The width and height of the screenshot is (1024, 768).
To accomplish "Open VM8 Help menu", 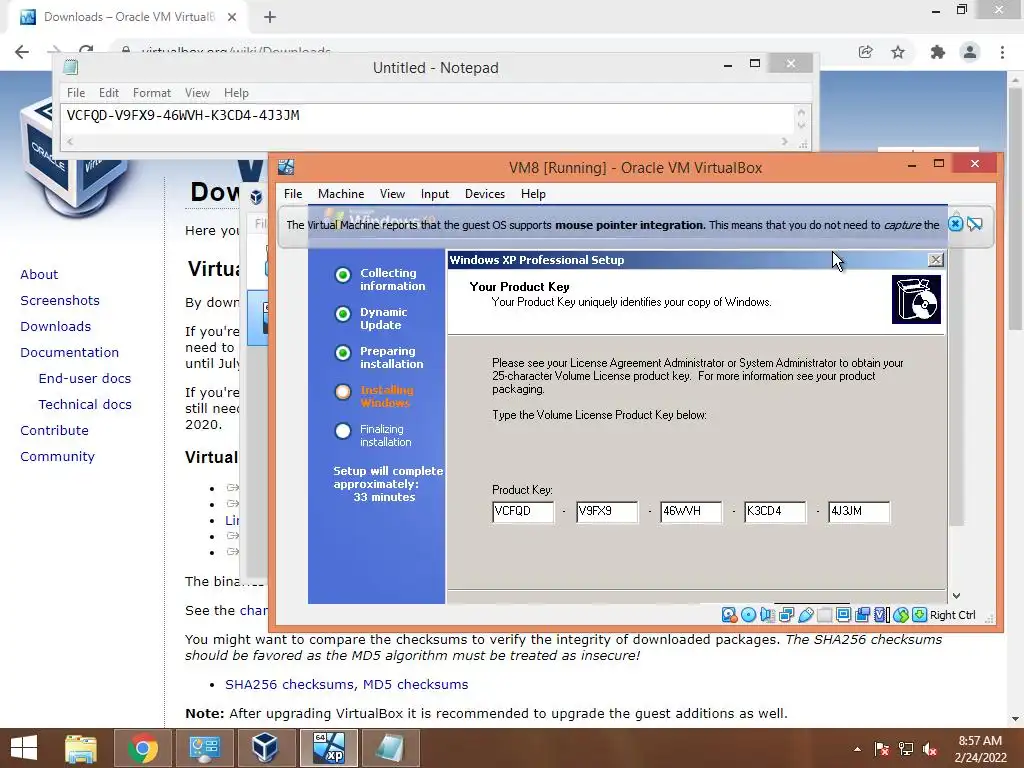I will click(x=533, y=194).
